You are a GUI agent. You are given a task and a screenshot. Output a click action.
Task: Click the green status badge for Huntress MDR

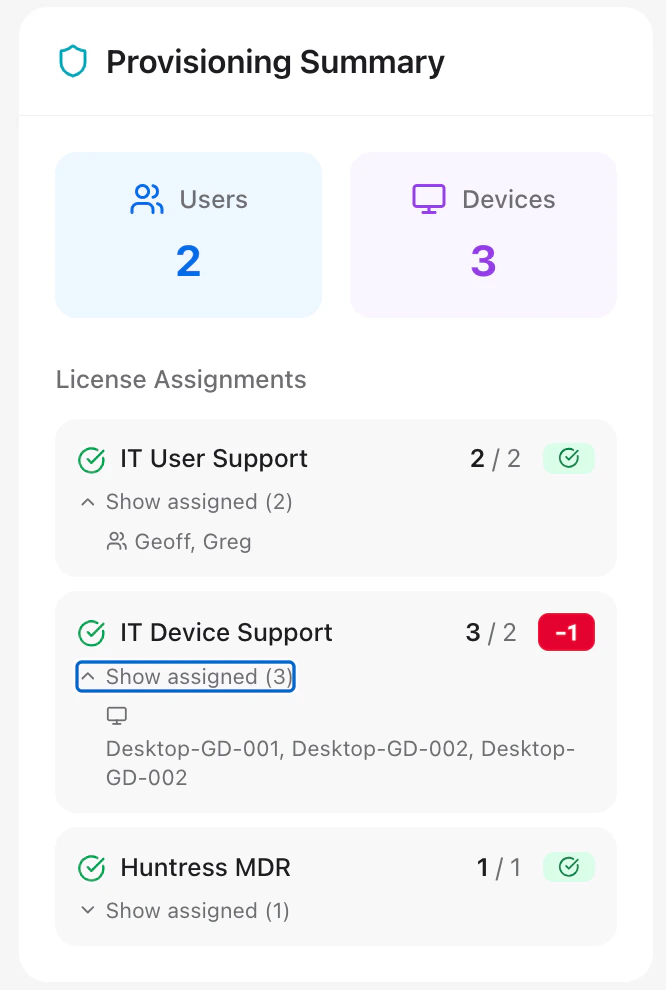(569, 867)
